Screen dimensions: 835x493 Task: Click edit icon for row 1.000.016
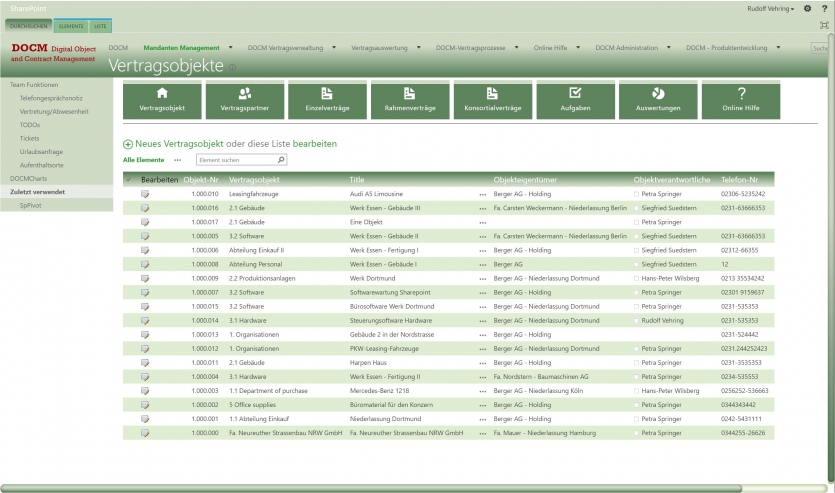point(145,208)
